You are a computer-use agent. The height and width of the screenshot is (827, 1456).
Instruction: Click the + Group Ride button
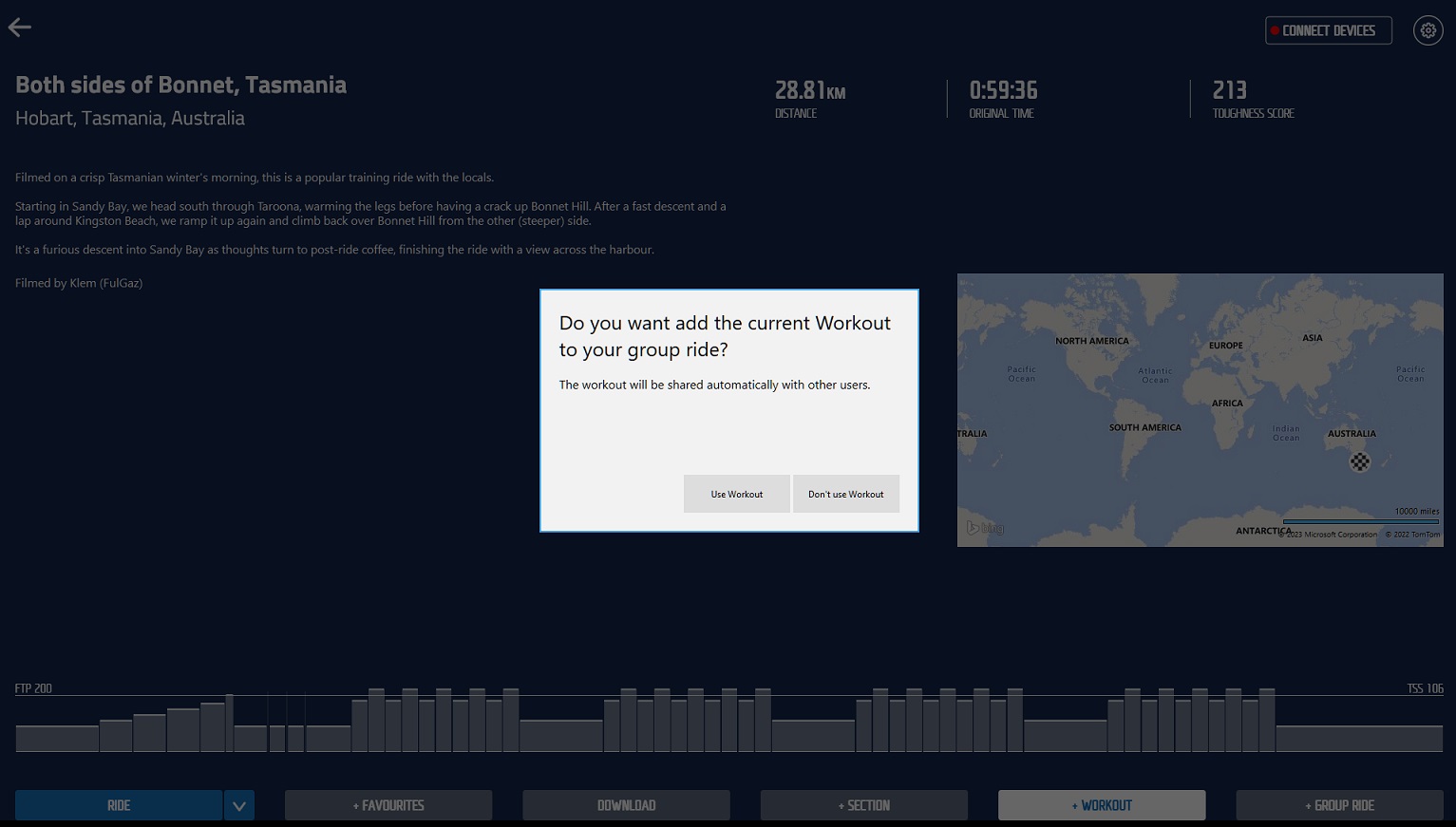click(x=1338, y=805)
